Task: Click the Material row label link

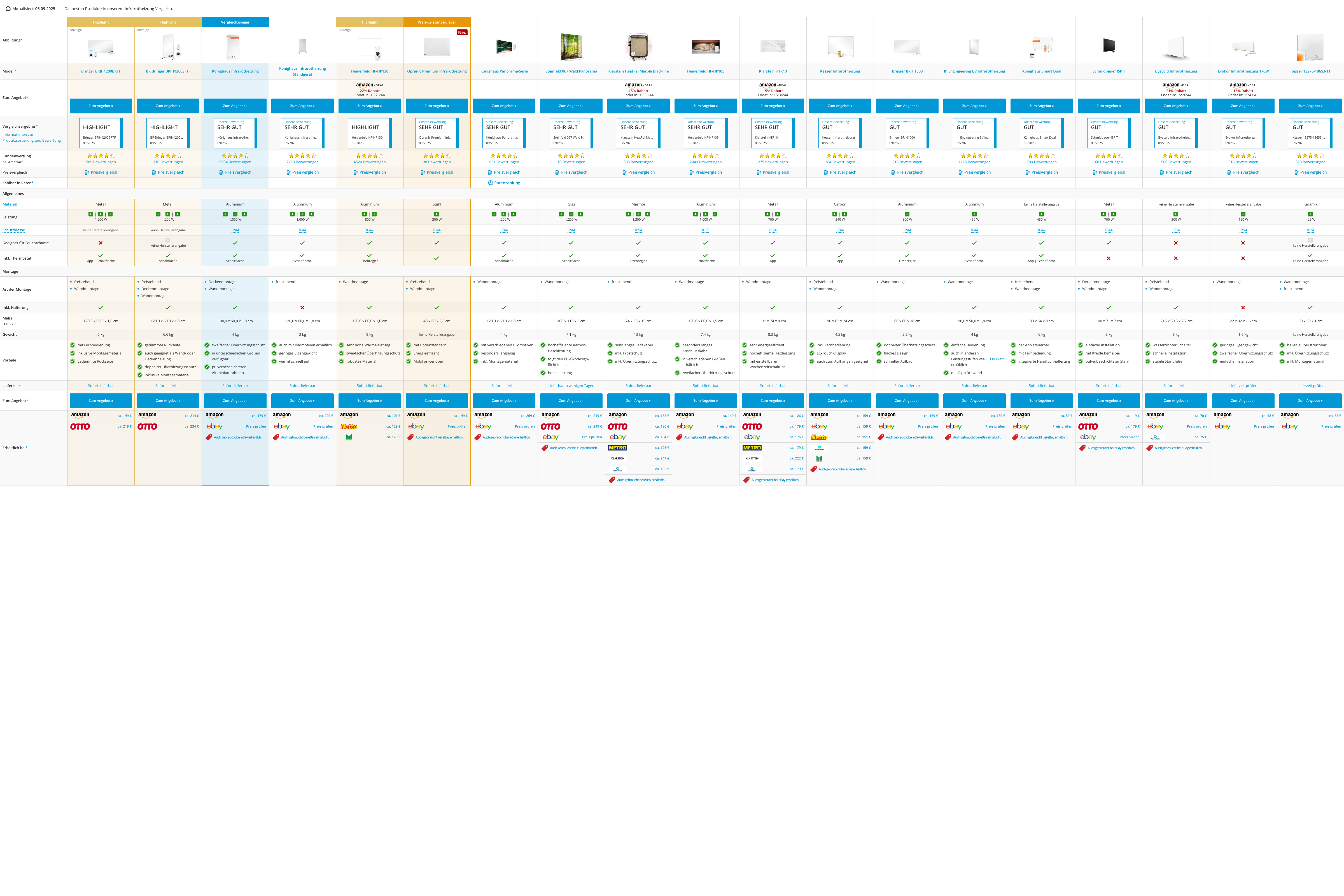Action: 10,204
